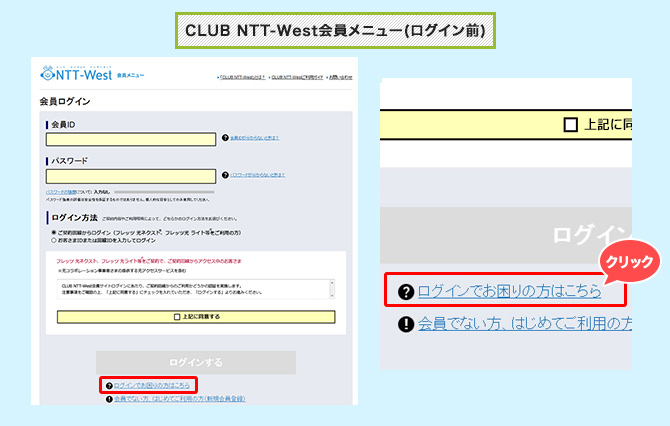Viewport: 670px width, 426px height.
Task: Select お客さまIDまたは回線IDを入力してログイン radio option
Action: tap(54, 240)
